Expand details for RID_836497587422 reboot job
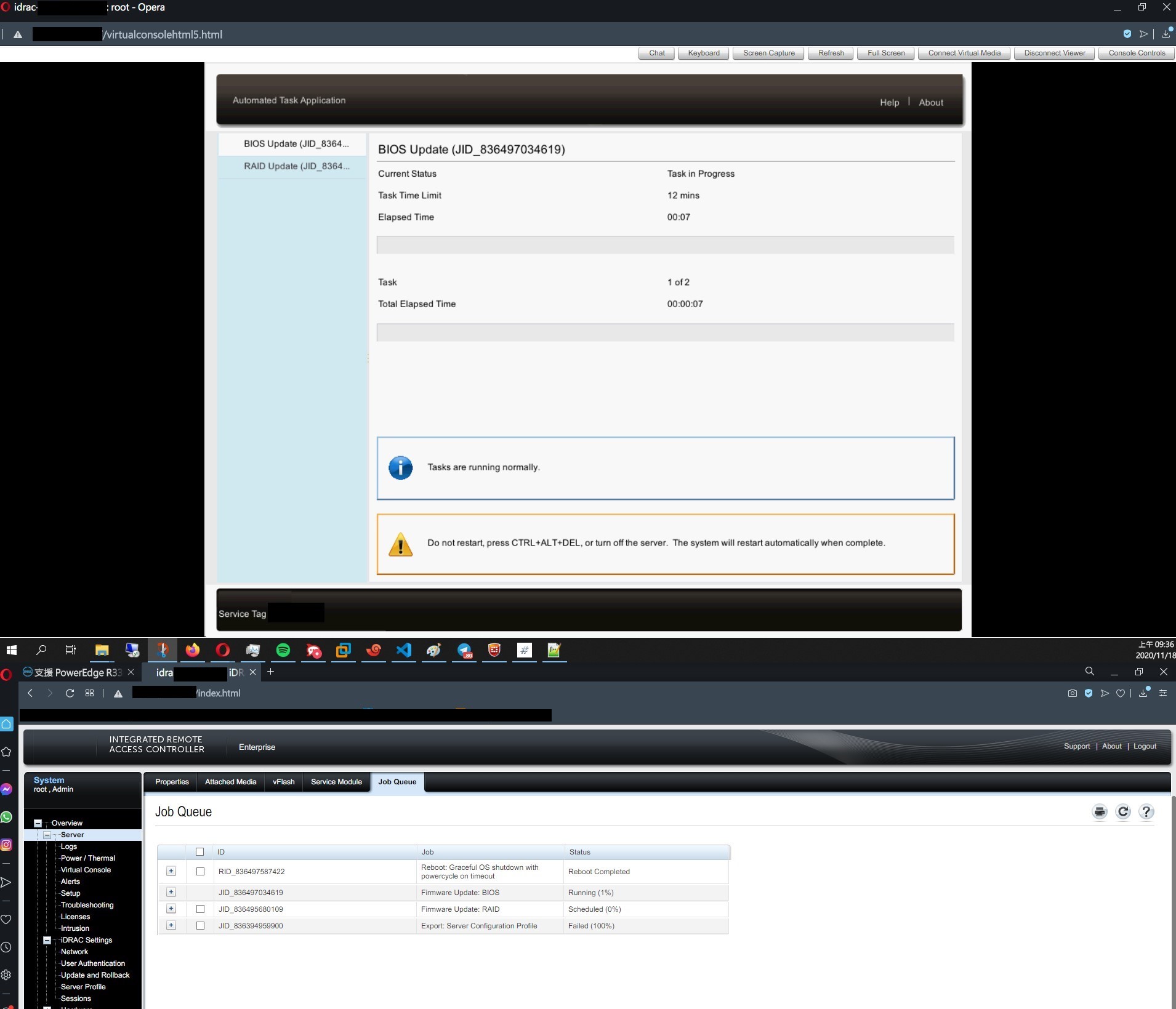1176x1009 pixels. pyautogui.click(x=171, y=871)
